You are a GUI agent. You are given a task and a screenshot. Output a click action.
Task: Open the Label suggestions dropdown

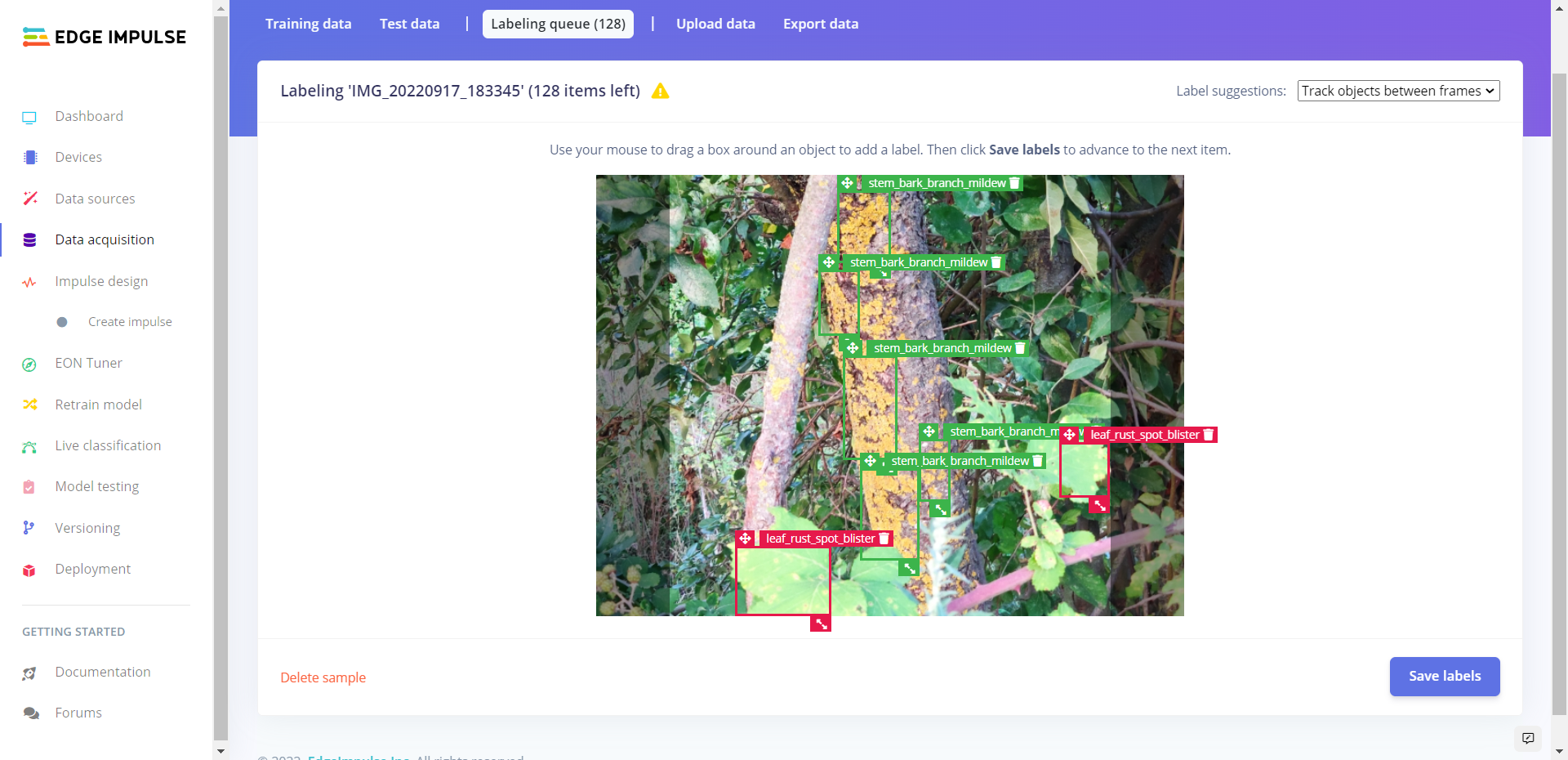pyautogui.click(x=1398, y=91)
